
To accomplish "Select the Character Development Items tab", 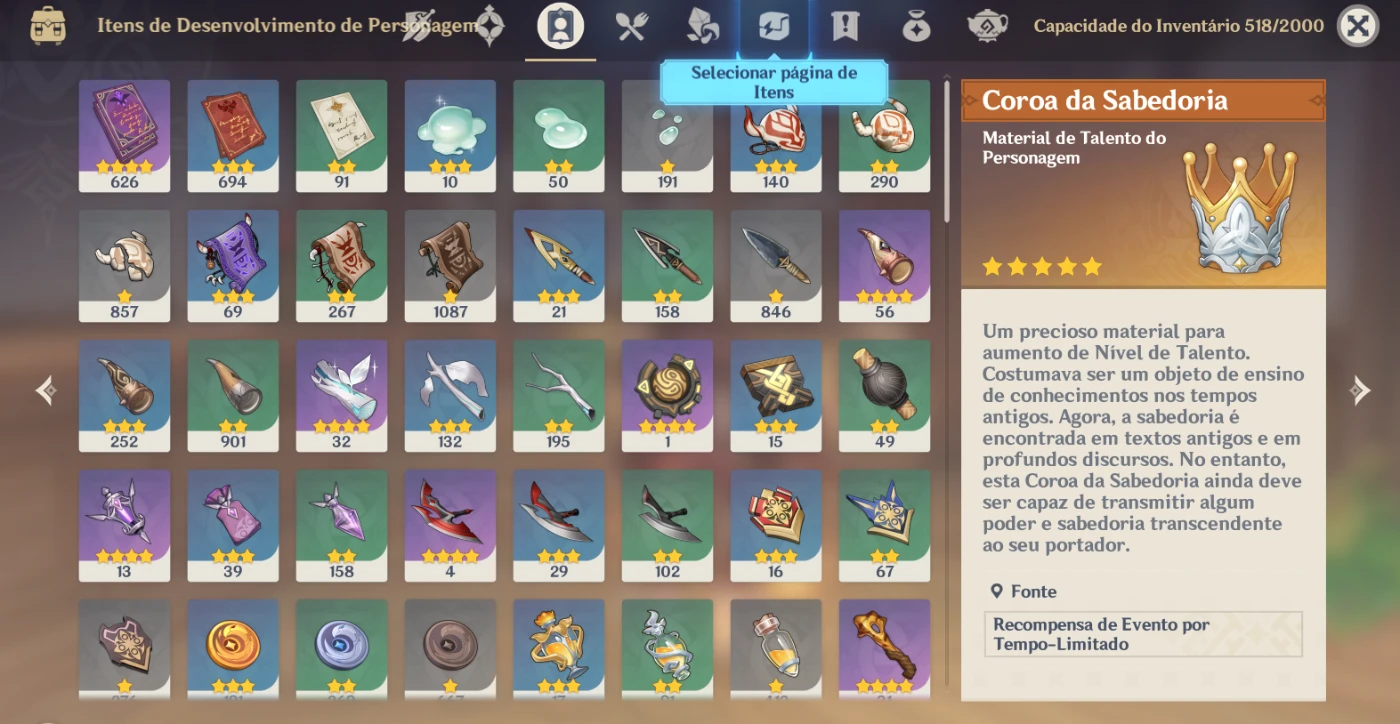I will 560,26.
